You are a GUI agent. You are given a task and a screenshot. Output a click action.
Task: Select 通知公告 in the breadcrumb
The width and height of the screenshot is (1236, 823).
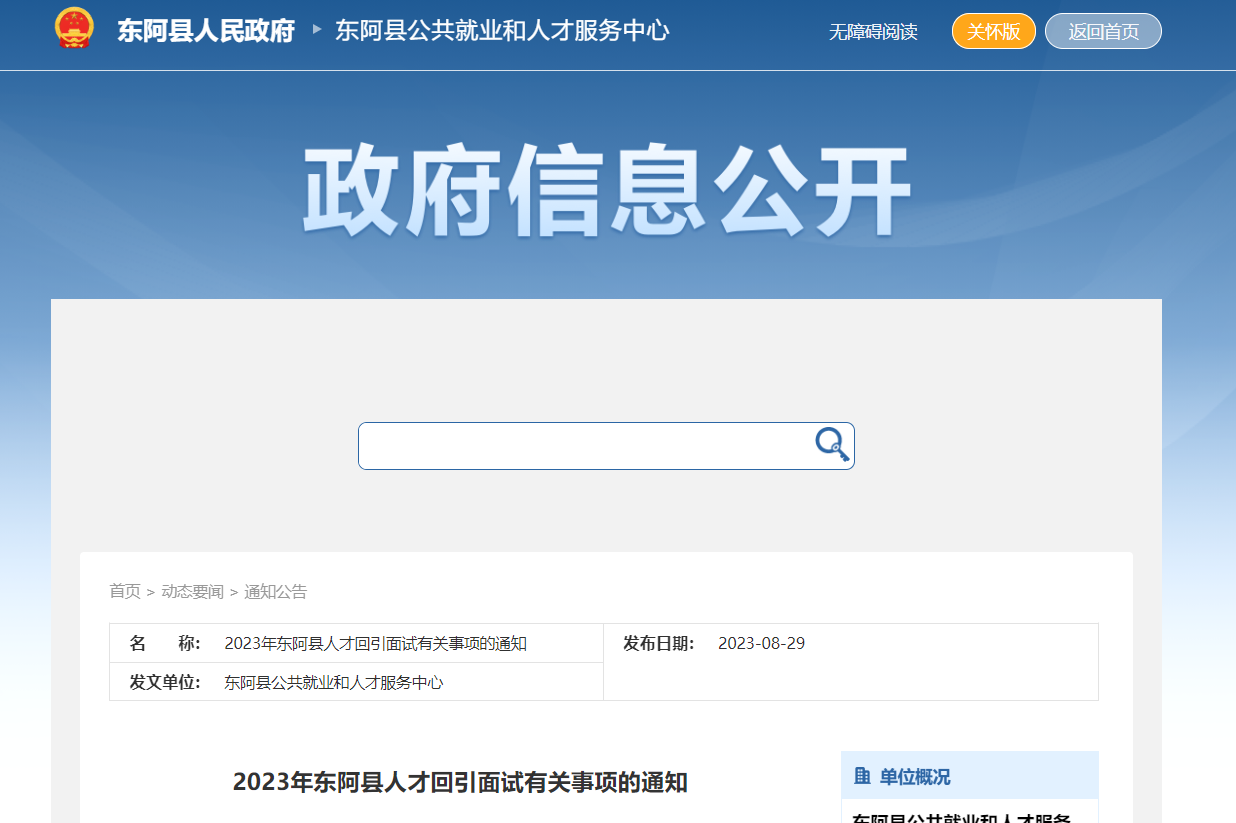tap(275, 592)
